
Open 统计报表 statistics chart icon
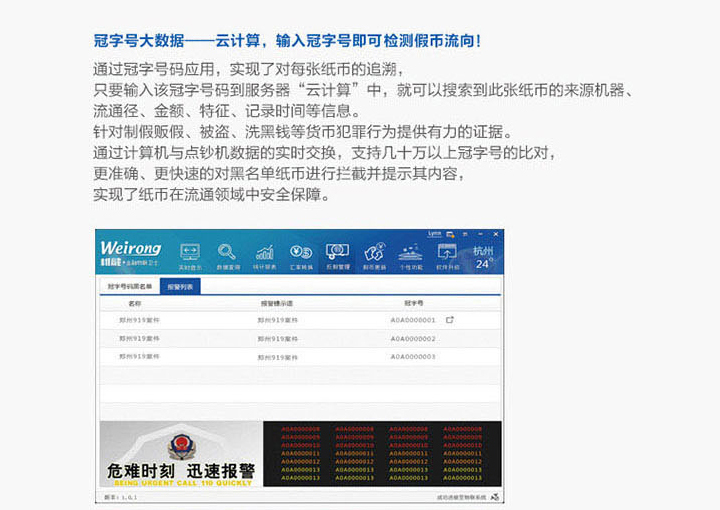coord(265,256)
